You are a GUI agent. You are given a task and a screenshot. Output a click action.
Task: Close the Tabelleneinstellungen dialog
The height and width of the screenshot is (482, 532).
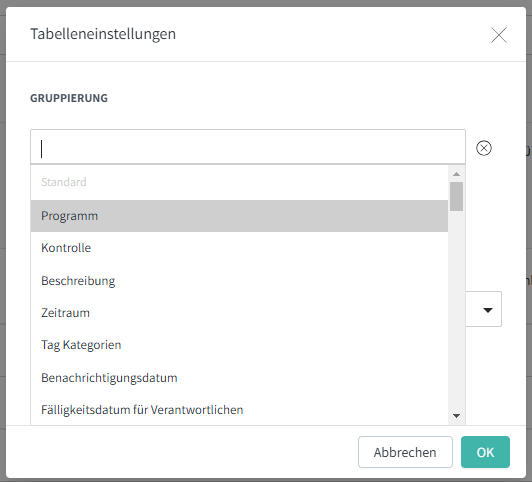pos(498,35)
